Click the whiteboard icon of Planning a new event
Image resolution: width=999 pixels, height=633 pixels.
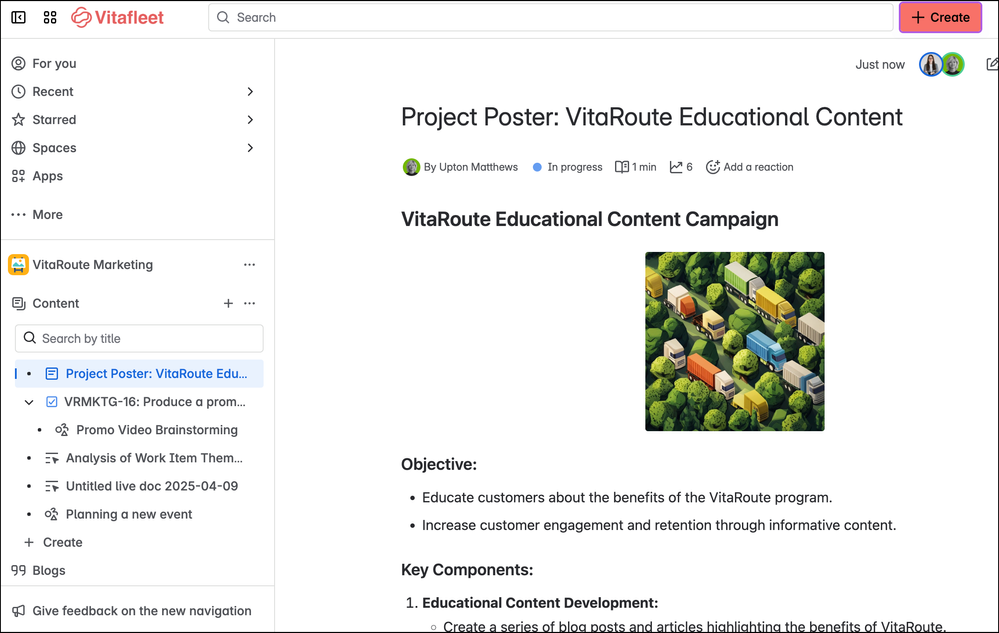tap(52, 514)
